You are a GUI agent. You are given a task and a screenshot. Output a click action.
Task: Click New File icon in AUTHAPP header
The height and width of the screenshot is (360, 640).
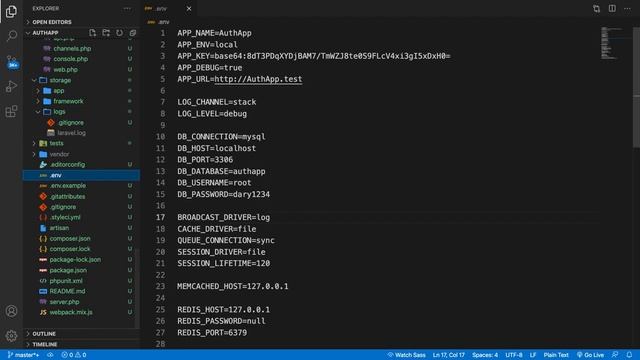93,33
